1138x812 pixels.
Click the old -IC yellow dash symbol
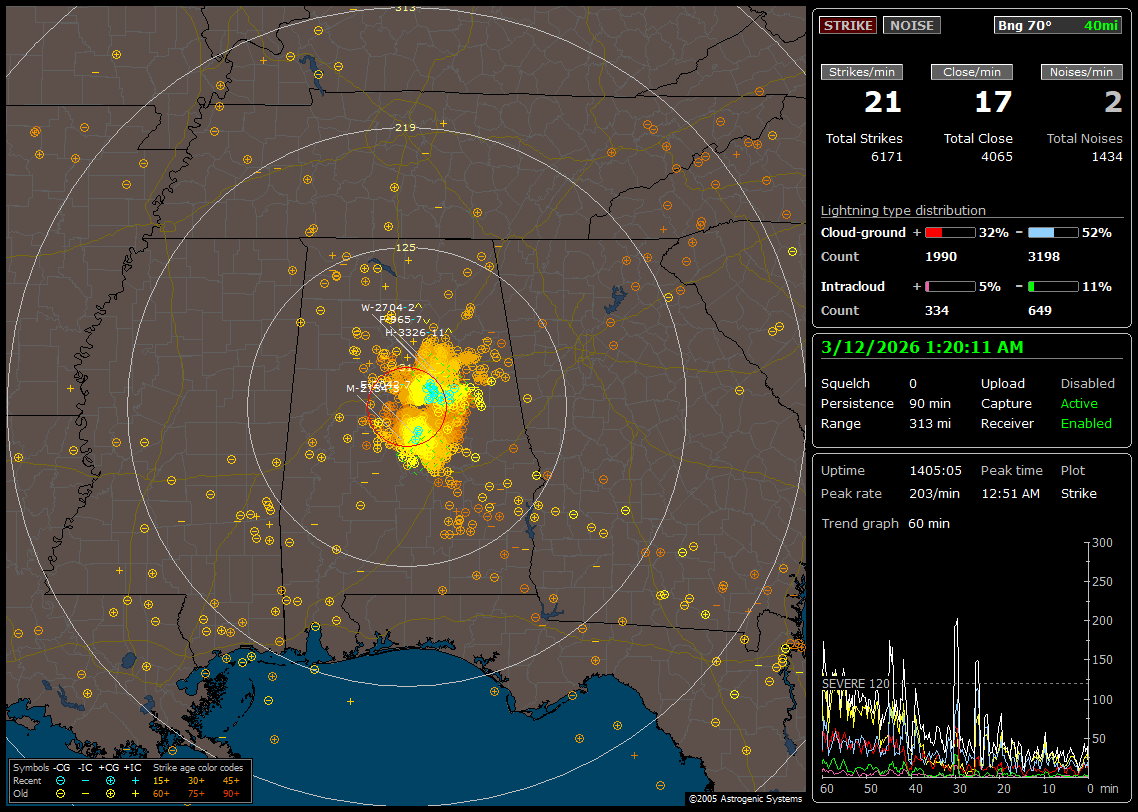(85, 792)
